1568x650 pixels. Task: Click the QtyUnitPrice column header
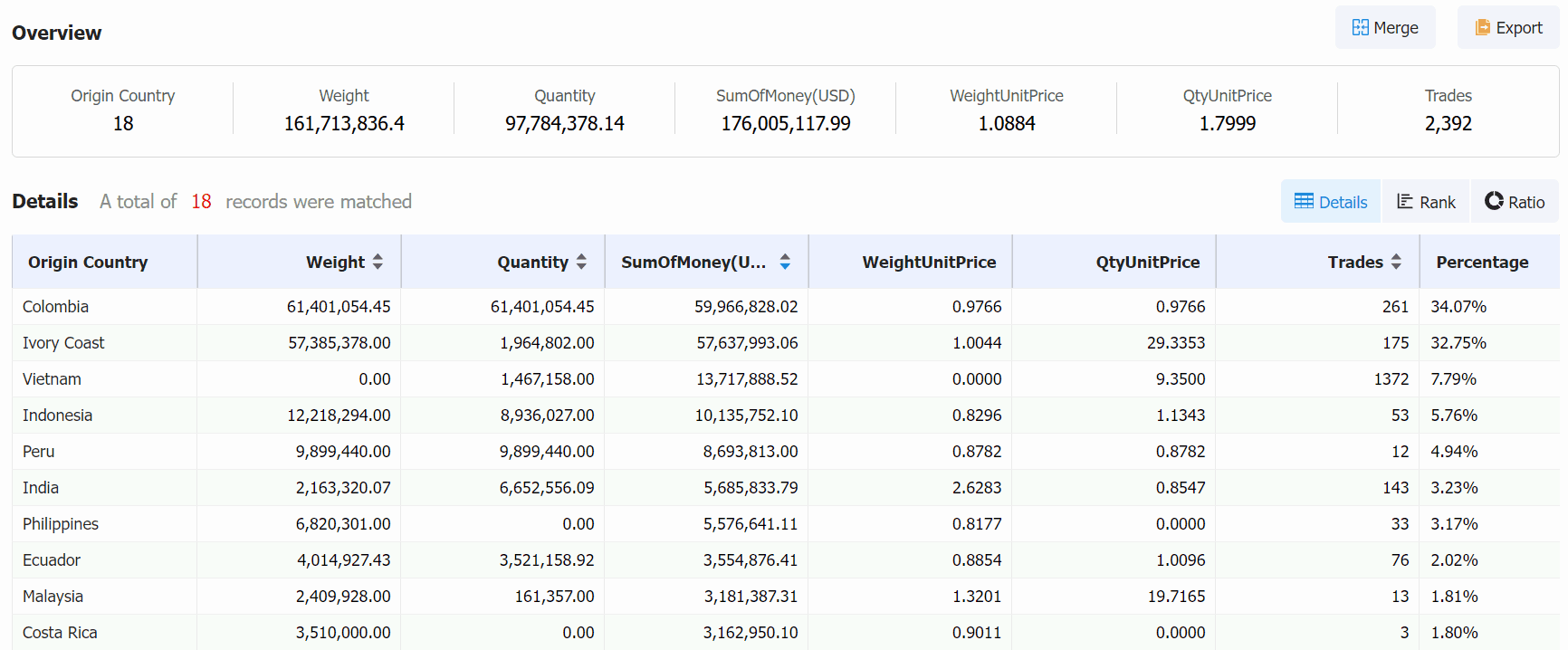pos(1148,262)
